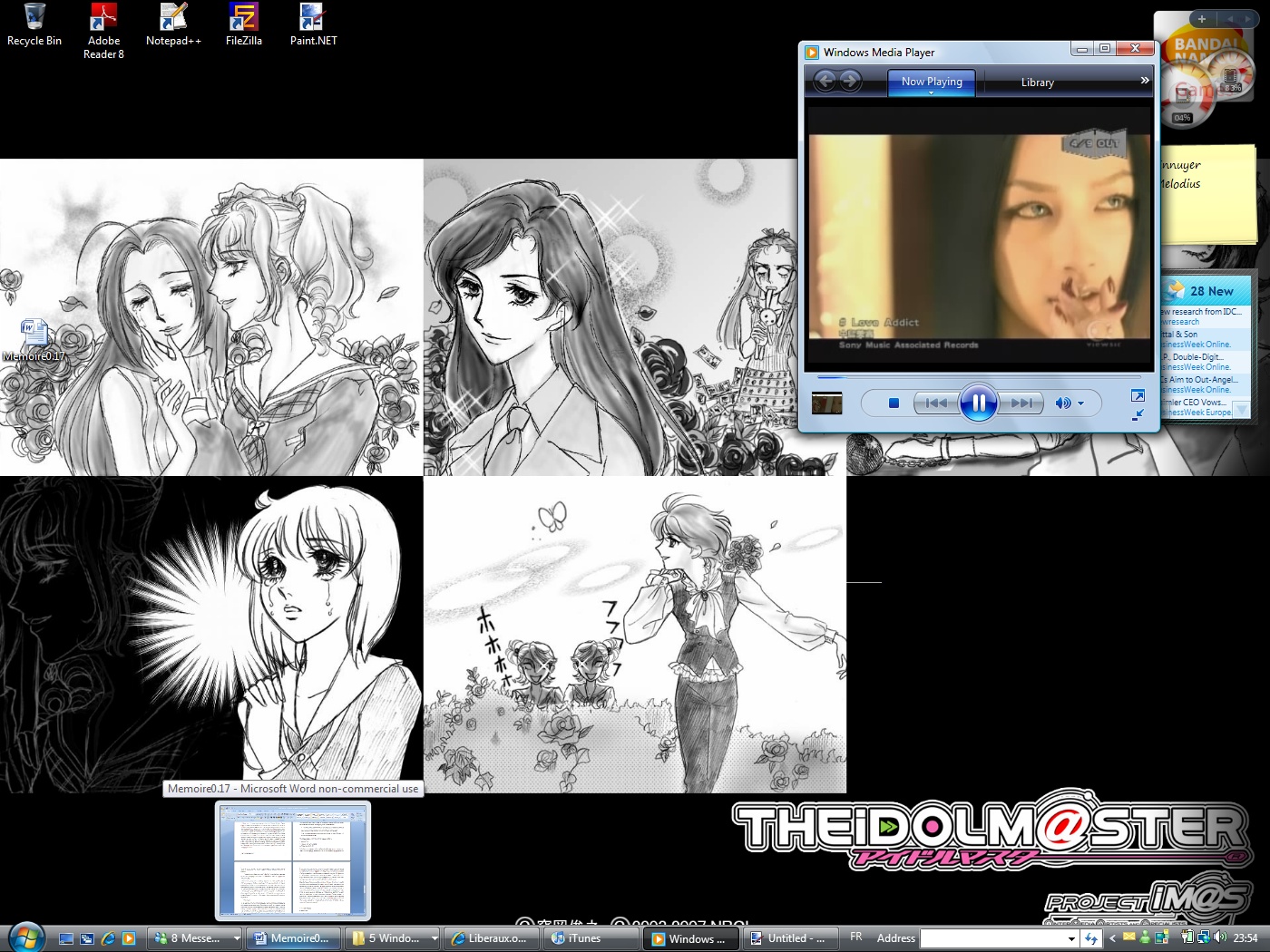1270x952 pixels.
Task: Seek along the video progress bar
Action: tap(980, 376)
